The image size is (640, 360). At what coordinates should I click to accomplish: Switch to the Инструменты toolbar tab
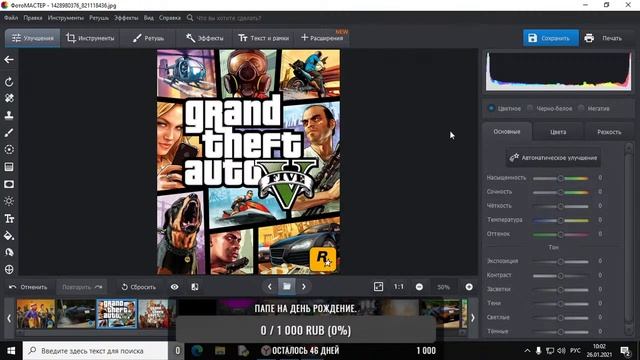click(x=90, y=38)
